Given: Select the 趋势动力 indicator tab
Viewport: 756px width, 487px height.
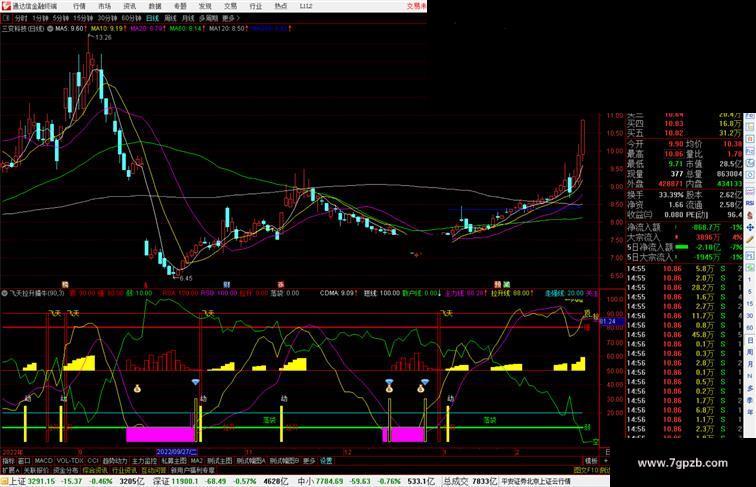Looking at the screenshot, I should point(115,461).
